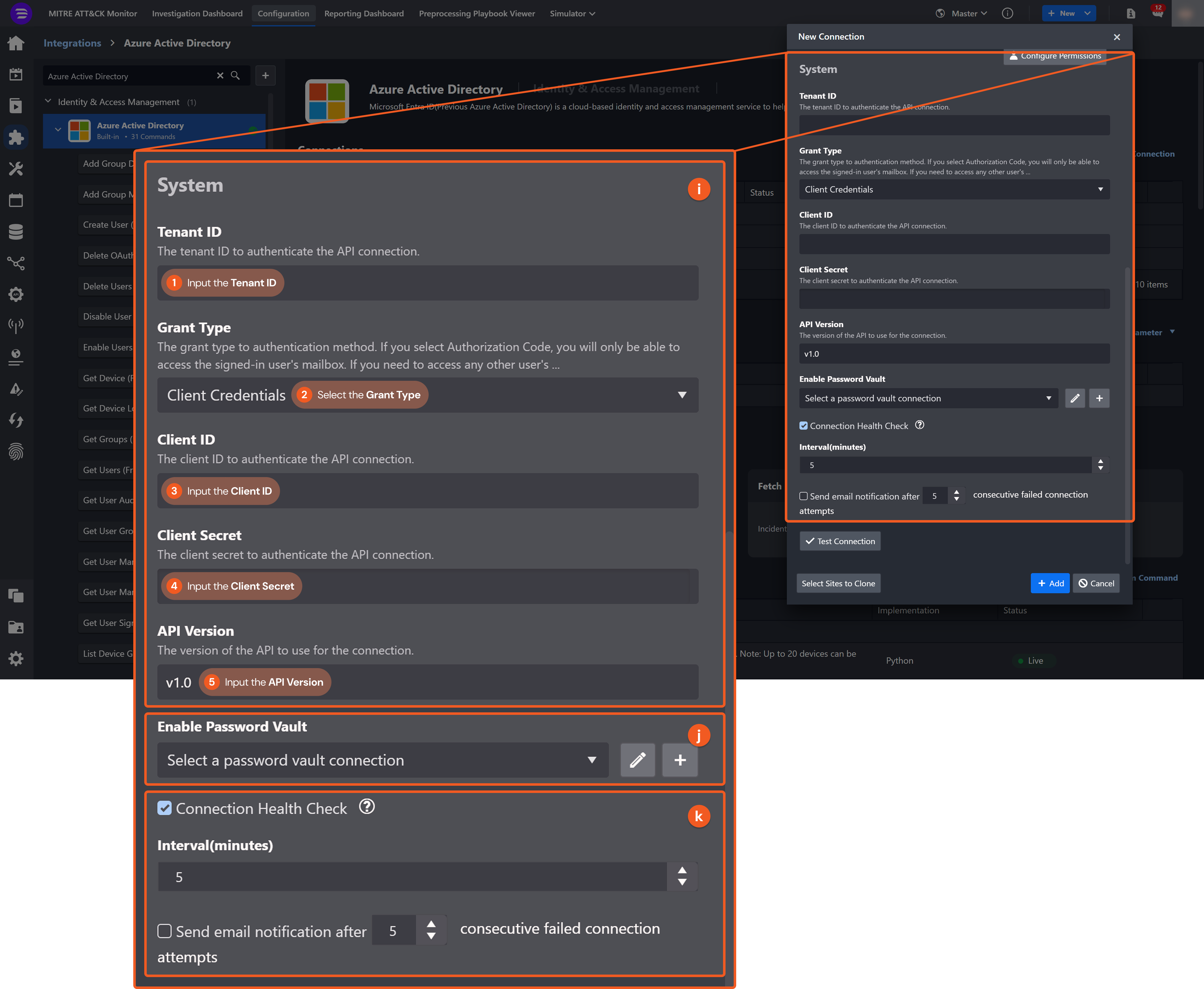Click the fingerprint icon in sidebar
The image size is (1204, 989).
click(16, 452)
